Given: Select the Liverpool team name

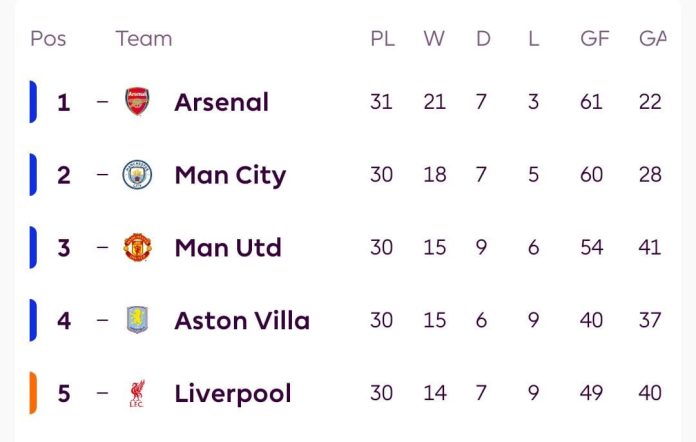Looking at the screenshot, I should tap(233, 393).
